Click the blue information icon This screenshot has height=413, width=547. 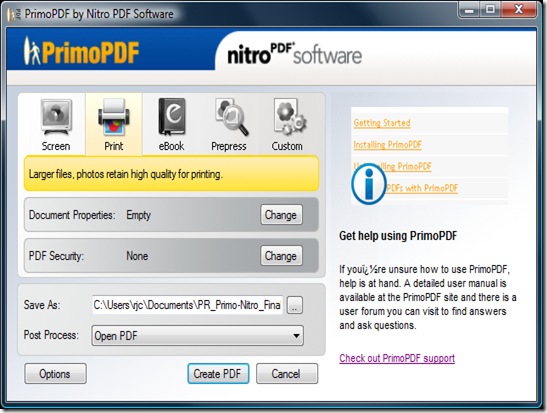(x=369, y=183)
